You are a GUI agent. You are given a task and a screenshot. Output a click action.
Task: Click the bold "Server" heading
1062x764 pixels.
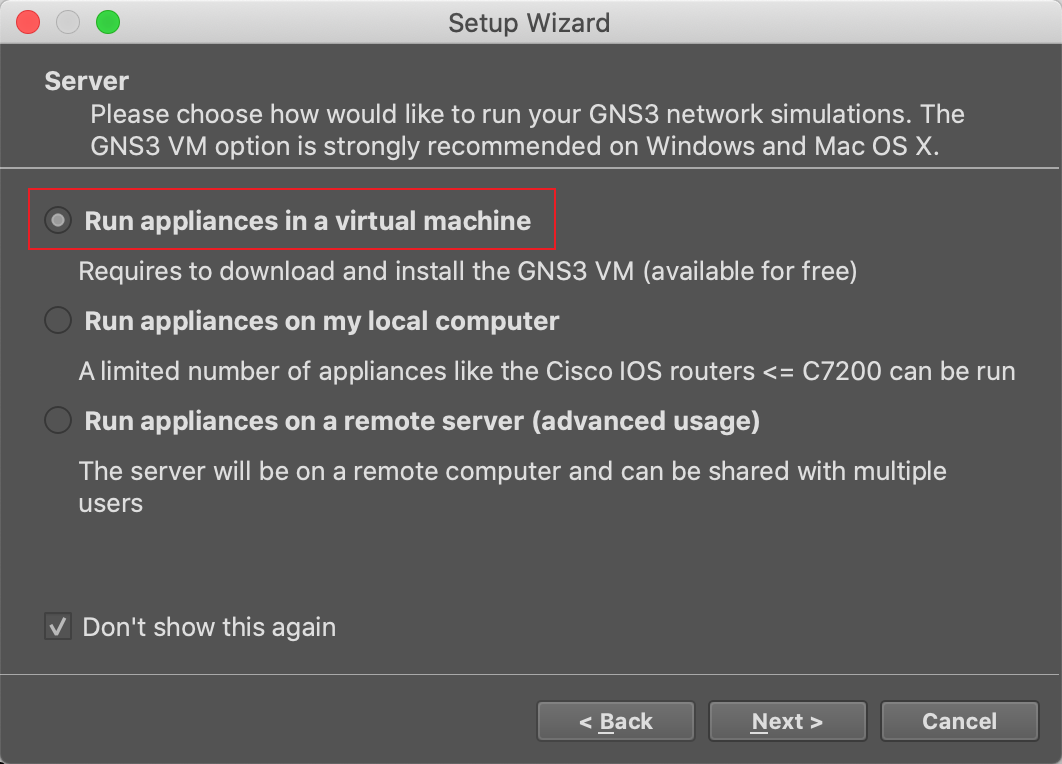click(x=87, y=81)
